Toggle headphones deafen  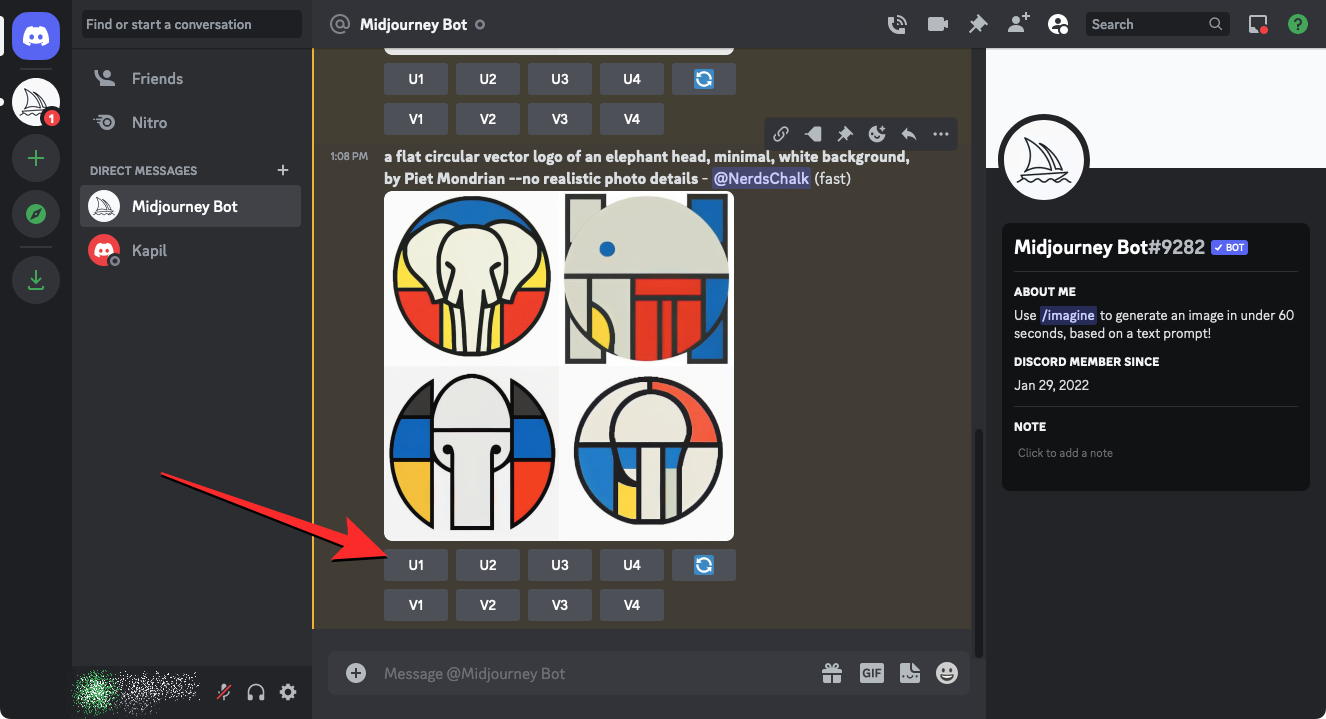(x=256, y=692)
